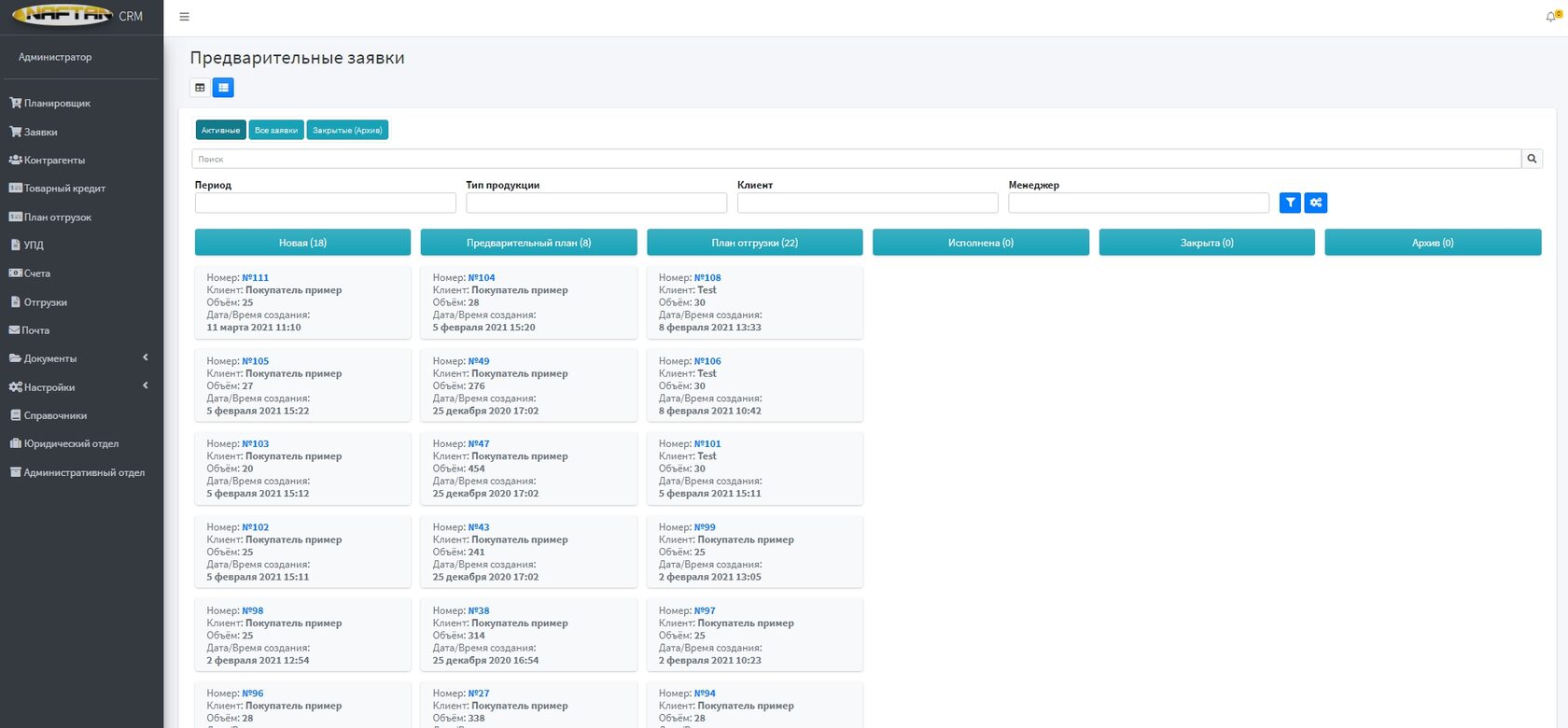Open the Период filter field
1568x728 pixels.
[x=325, y=203]
